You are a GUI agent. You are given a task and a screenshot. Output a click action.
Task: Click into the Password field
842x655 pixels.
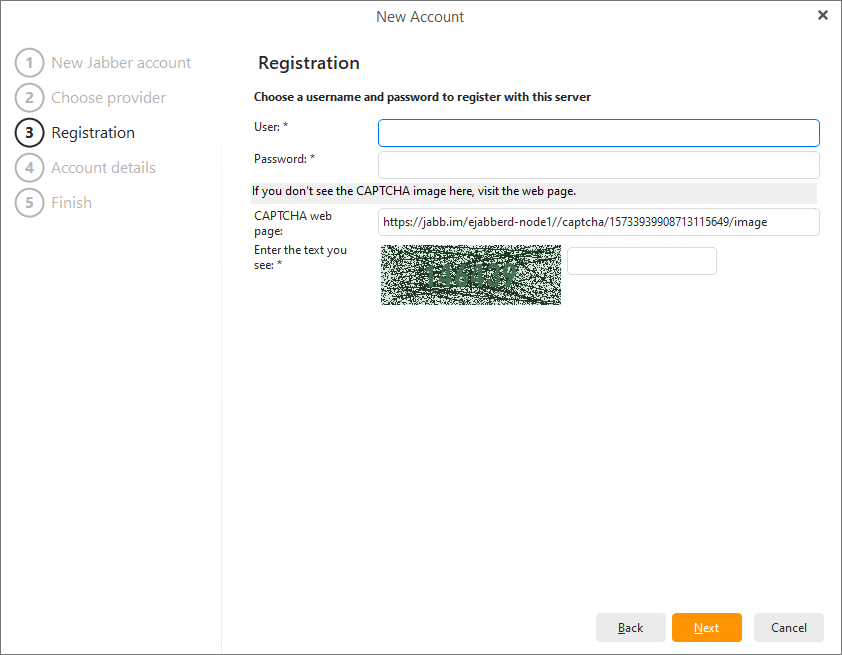pyautogui.click(x=598, y=165)
